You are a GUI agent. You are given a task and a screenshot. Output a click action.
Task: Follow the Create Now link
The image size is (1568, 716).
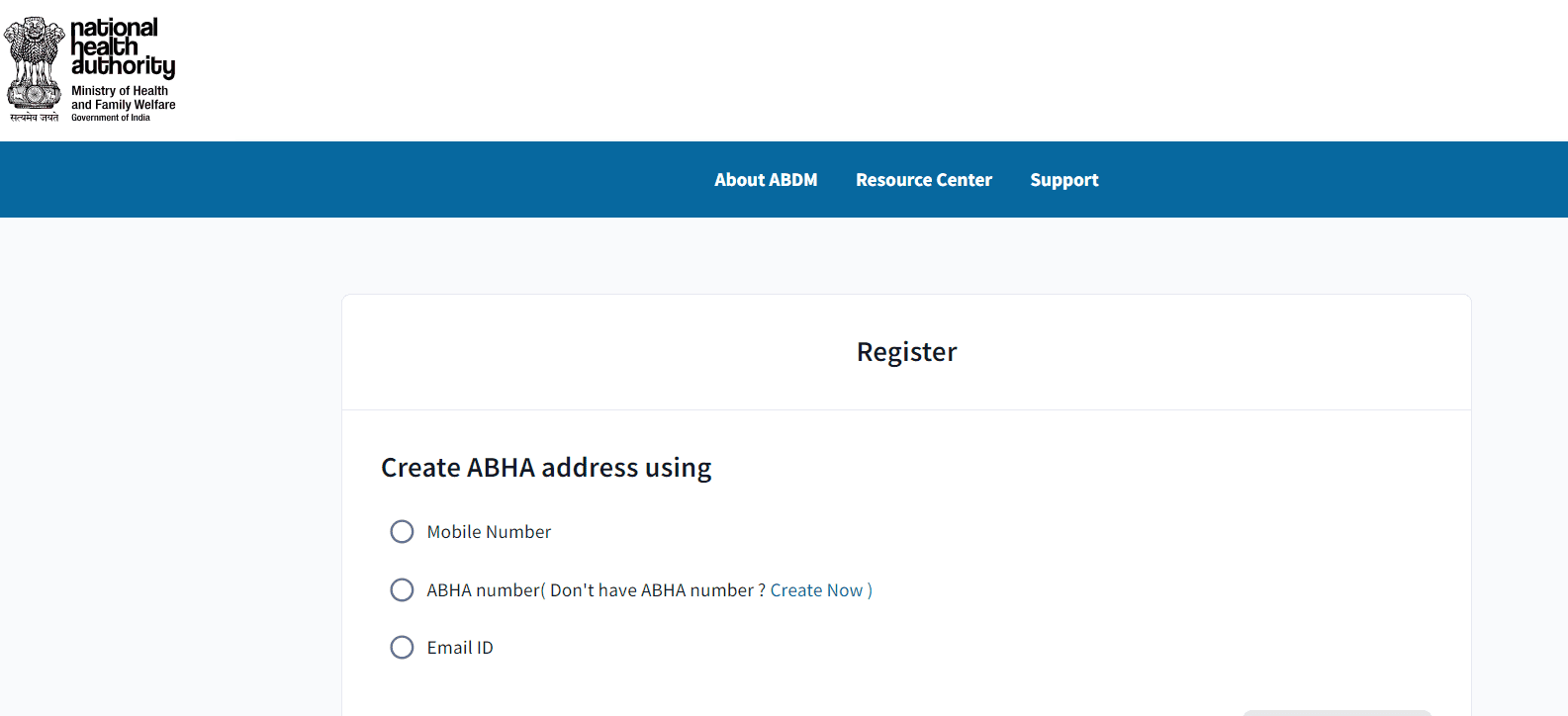[816, 590]
